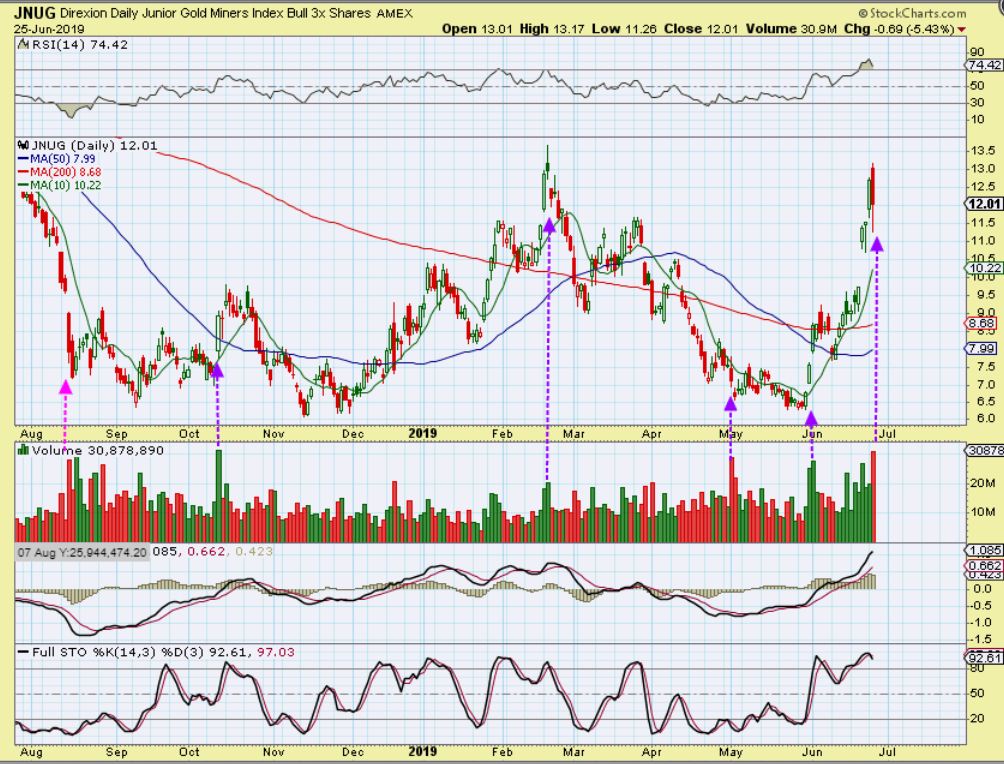Click the bar icon beside the Volume label
The width and height of the screenshot is (1004, 764).
click(x=24, y=450)
